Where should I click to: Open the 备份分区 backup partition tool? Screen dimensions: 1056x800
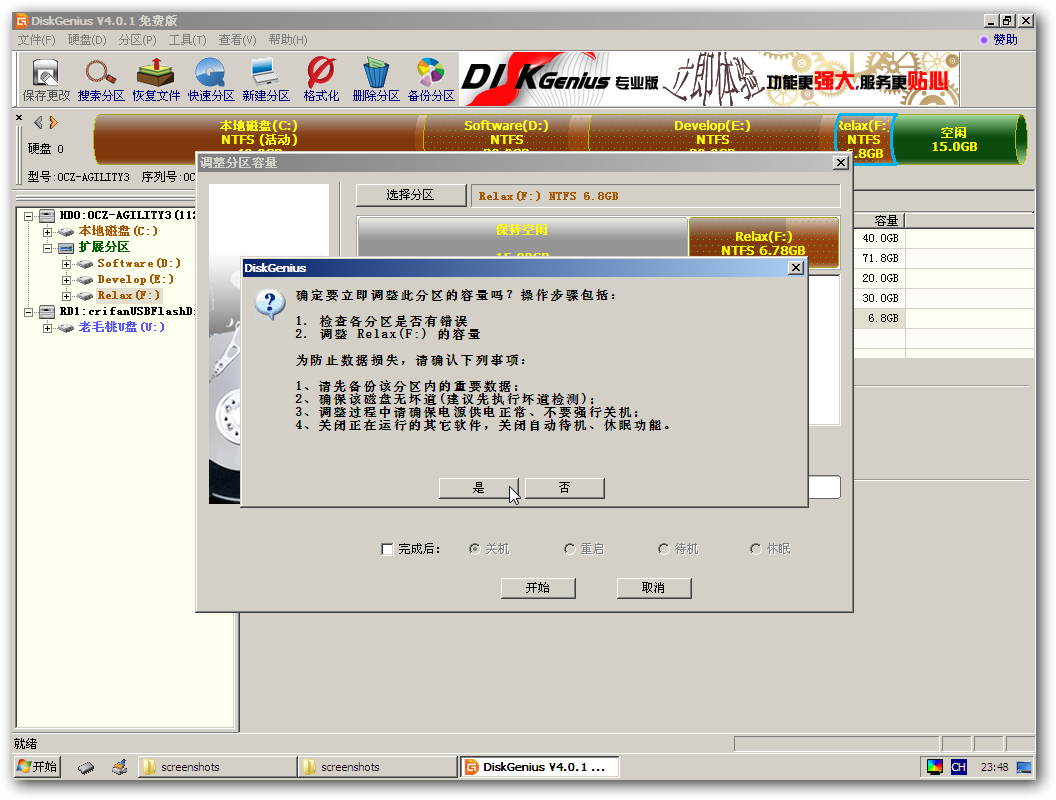(431, 79)
